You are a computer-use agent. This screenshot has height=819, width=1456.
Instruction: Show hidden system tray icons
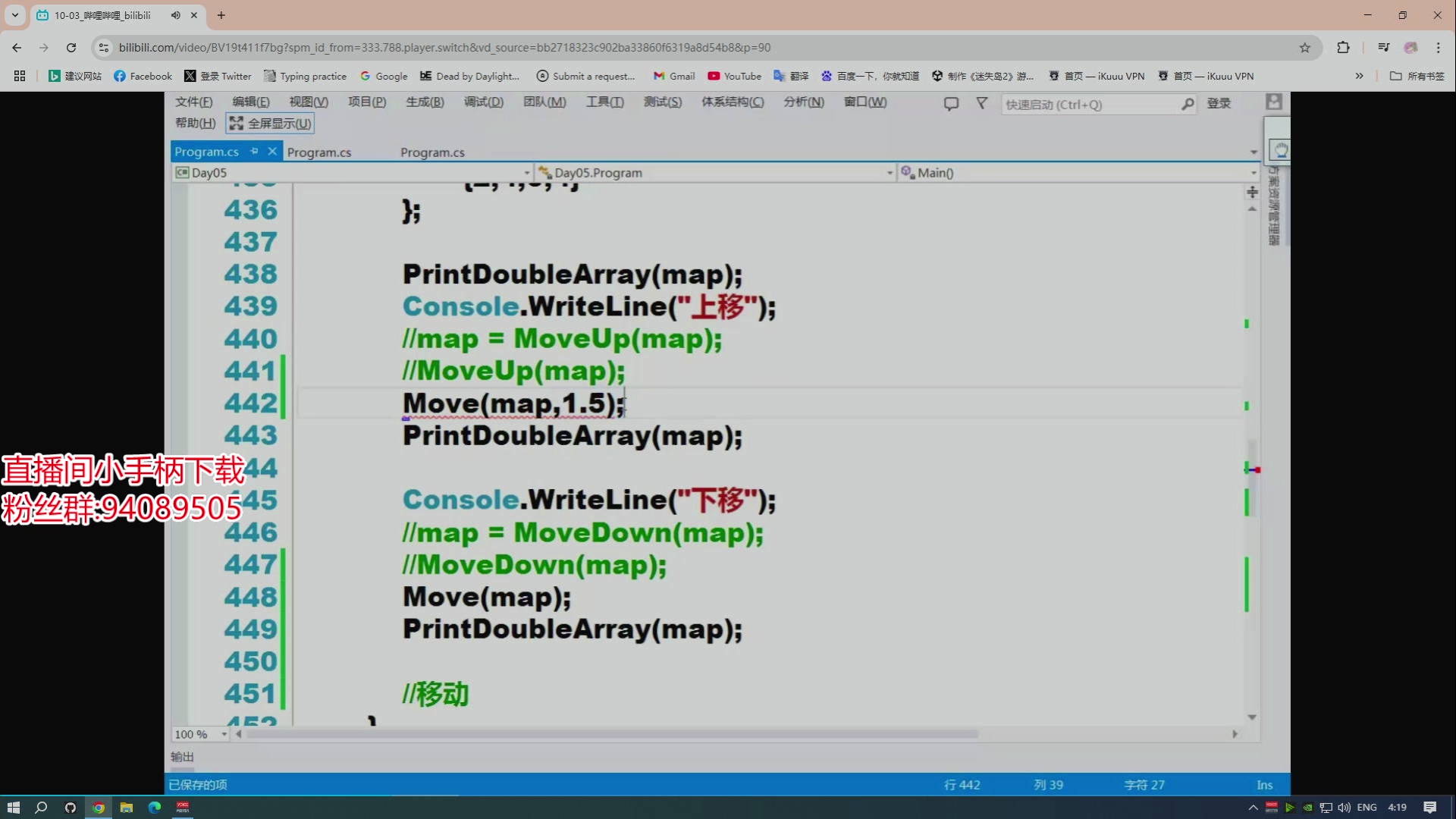[x=1253, y=808]
